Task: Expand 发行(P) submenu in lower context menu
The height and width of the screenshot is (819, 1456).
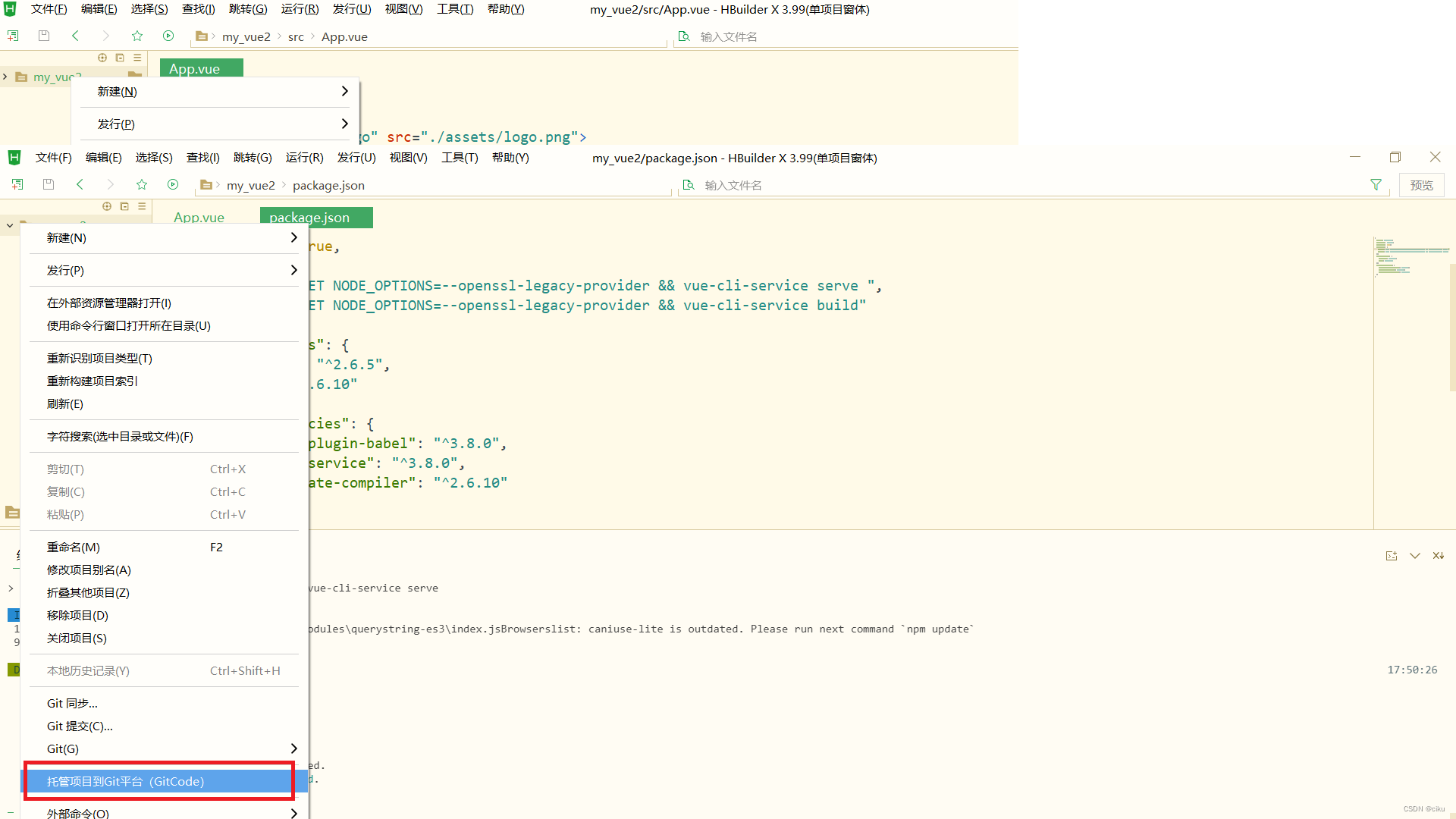Action: pos(293,270)
